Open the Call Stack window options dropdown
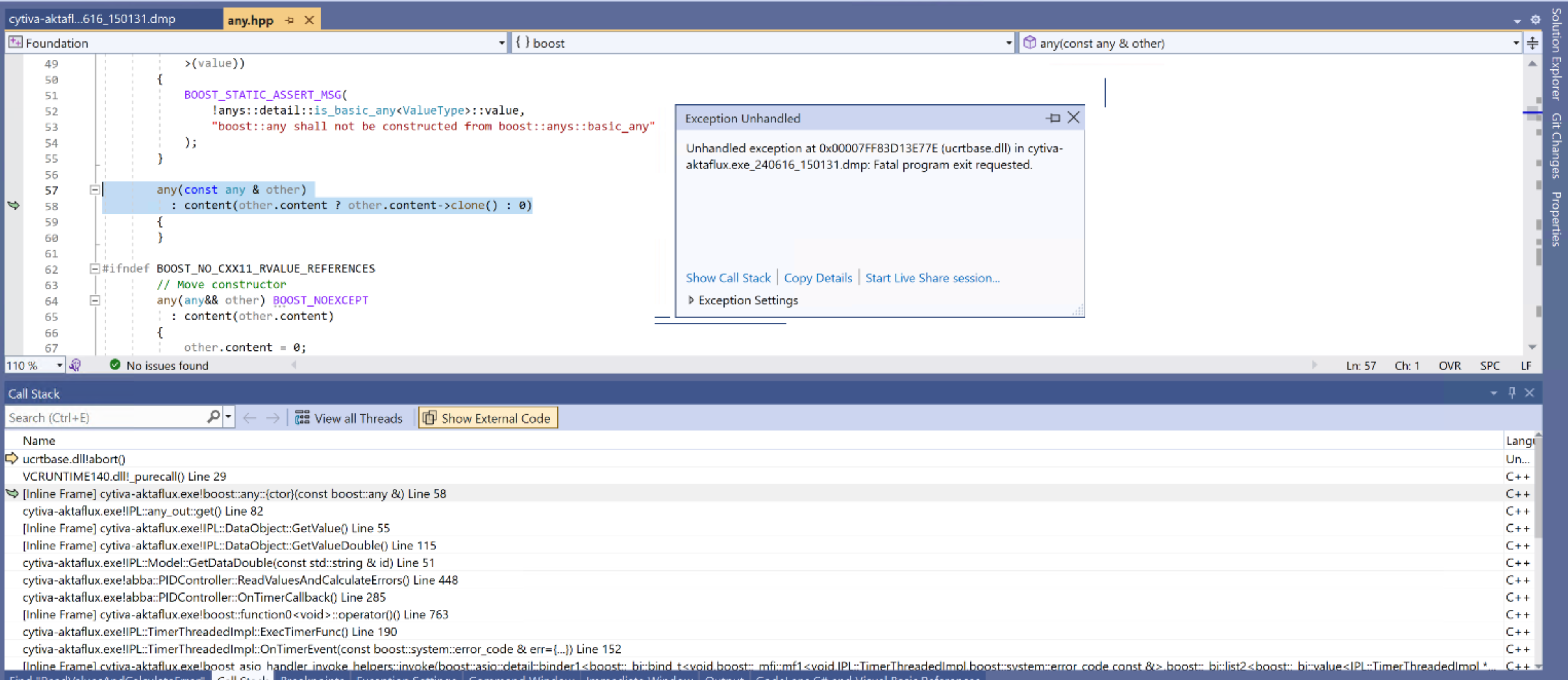The height and width of the screenshot is (680, 1568). click(x=1493, y=394)
